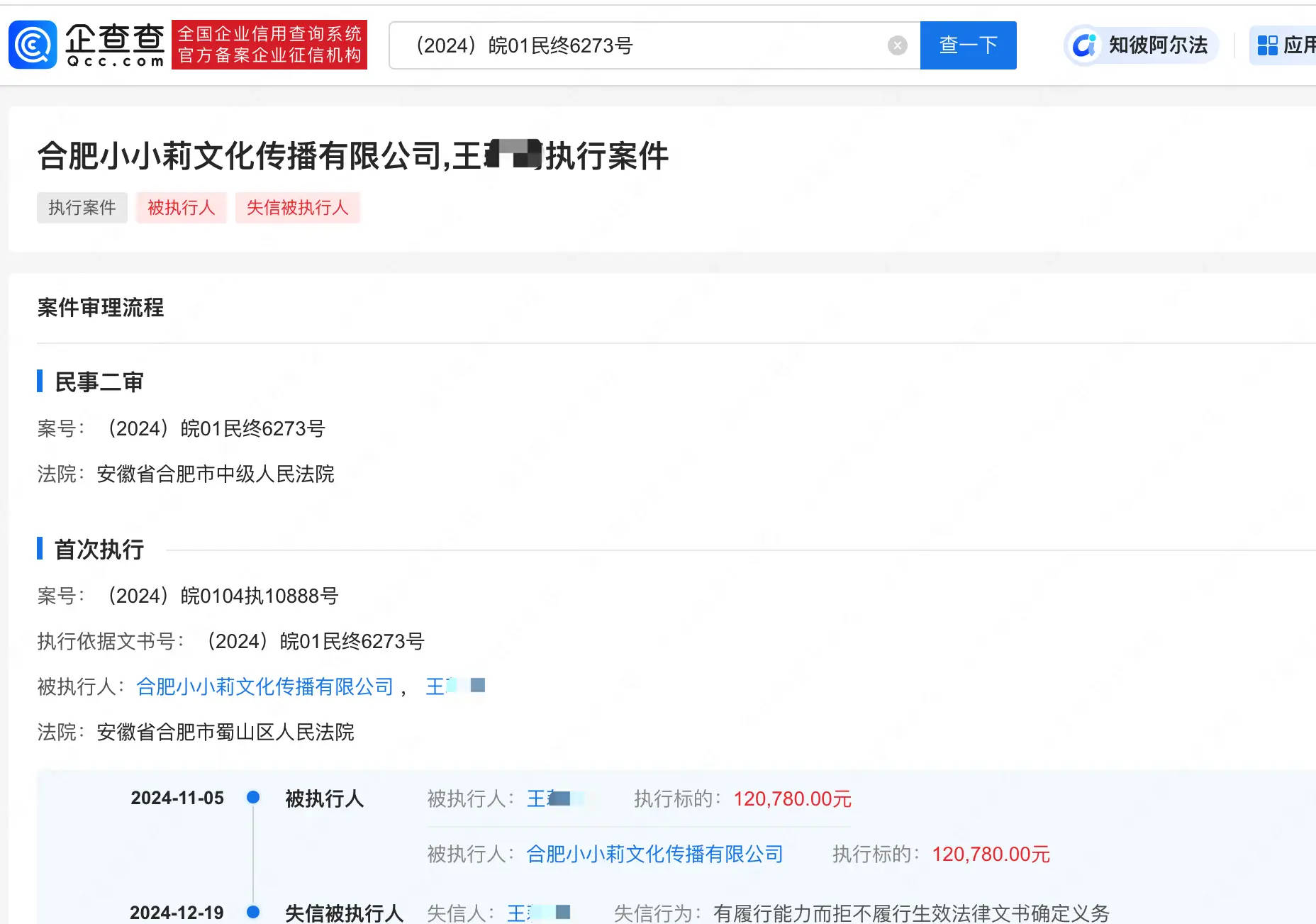This screenshot has height=924, width=1316.
Task: Clear the search box with the X icon
Action: 897,45
